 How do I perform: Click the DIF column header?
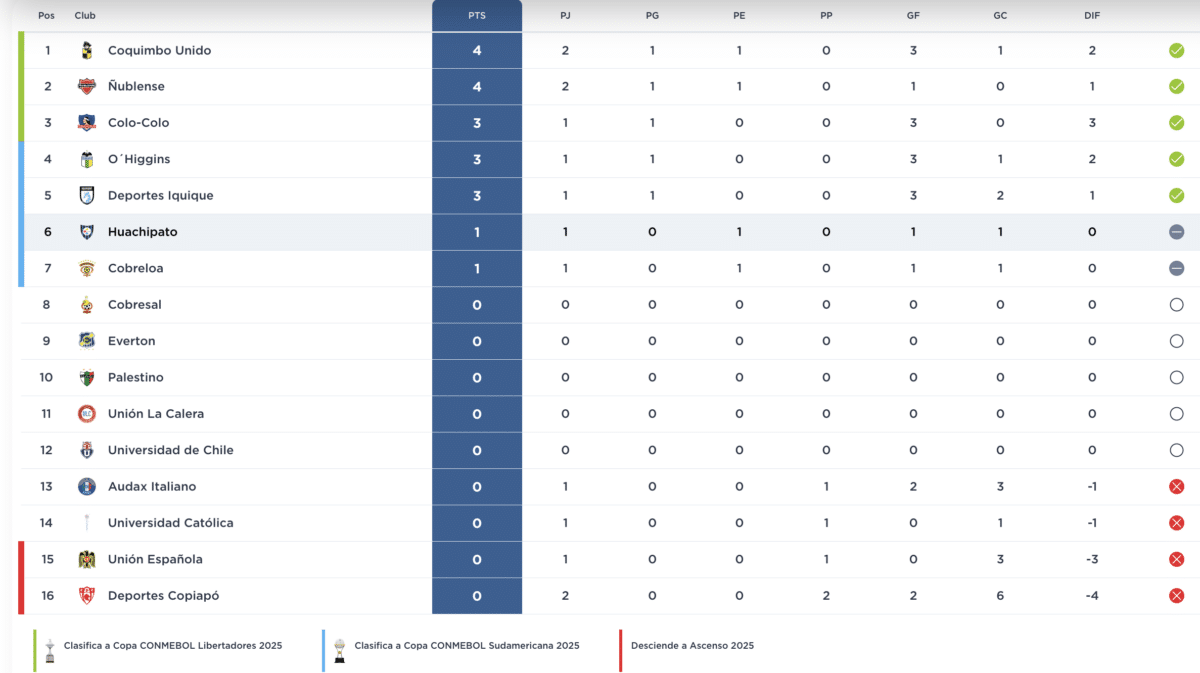pyautogui.click(x=1092, y=15)
